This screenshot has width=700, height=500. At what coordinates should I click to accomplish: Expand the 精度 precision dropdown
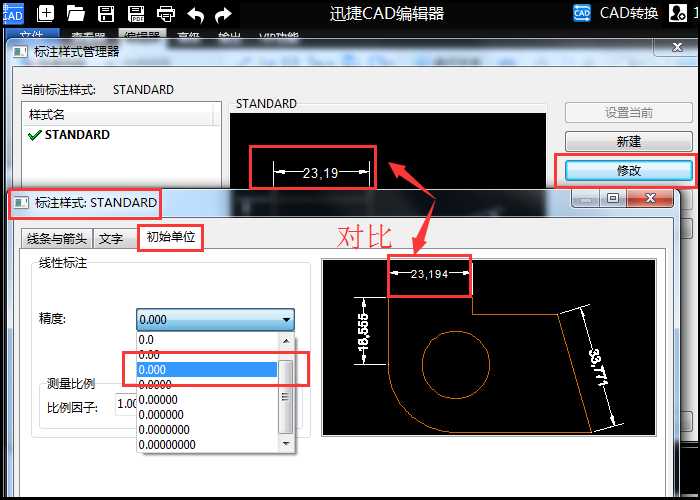click(215, 320)
